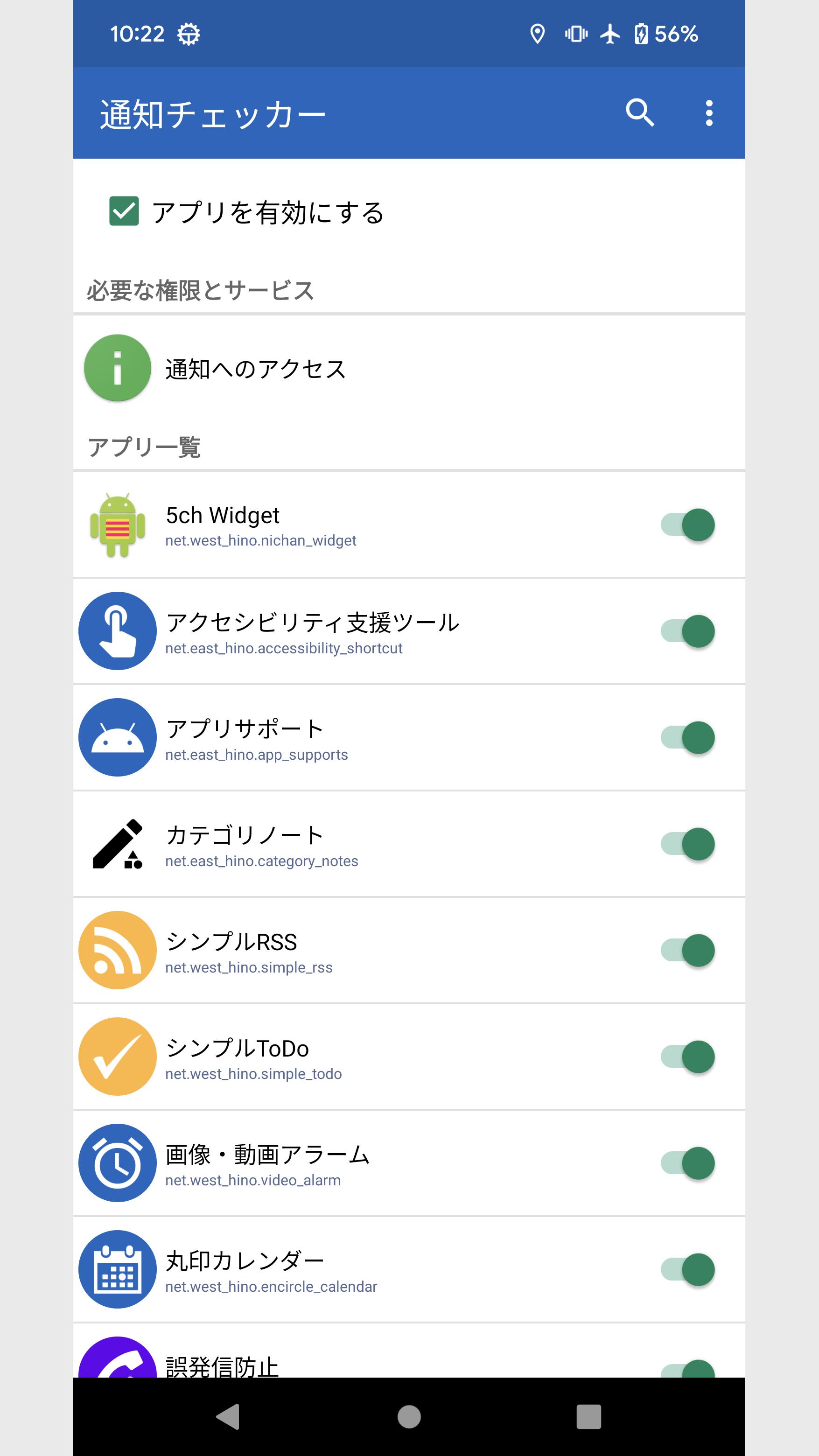Disable the 5ch Widget toggle
The height and width of the screenshot is (1456, 819).
coord(687,525)
